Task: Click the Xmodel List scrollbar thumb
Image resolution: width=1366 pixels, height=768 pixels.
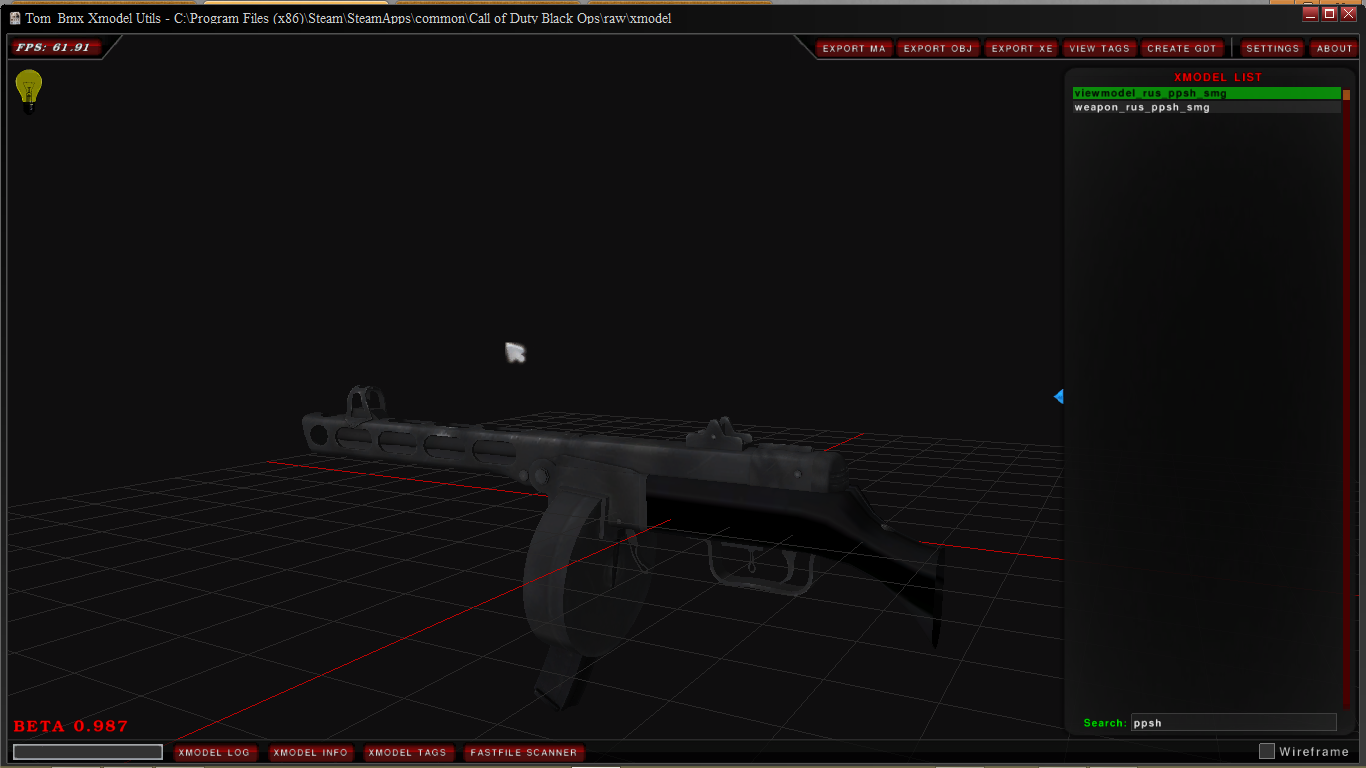Action: (1346, 95)
